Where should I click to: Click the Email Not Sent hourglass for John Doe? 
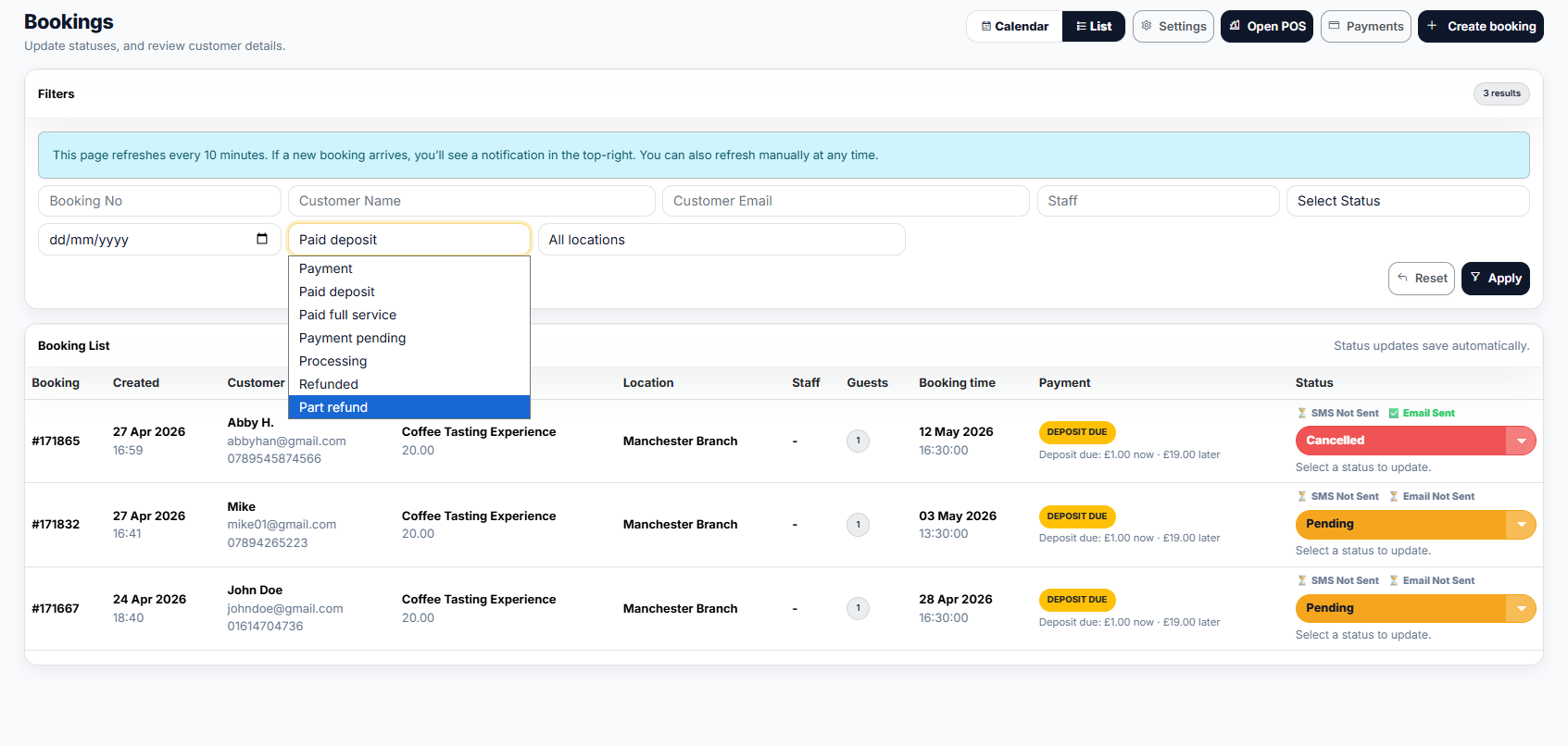click(1394, 581)
